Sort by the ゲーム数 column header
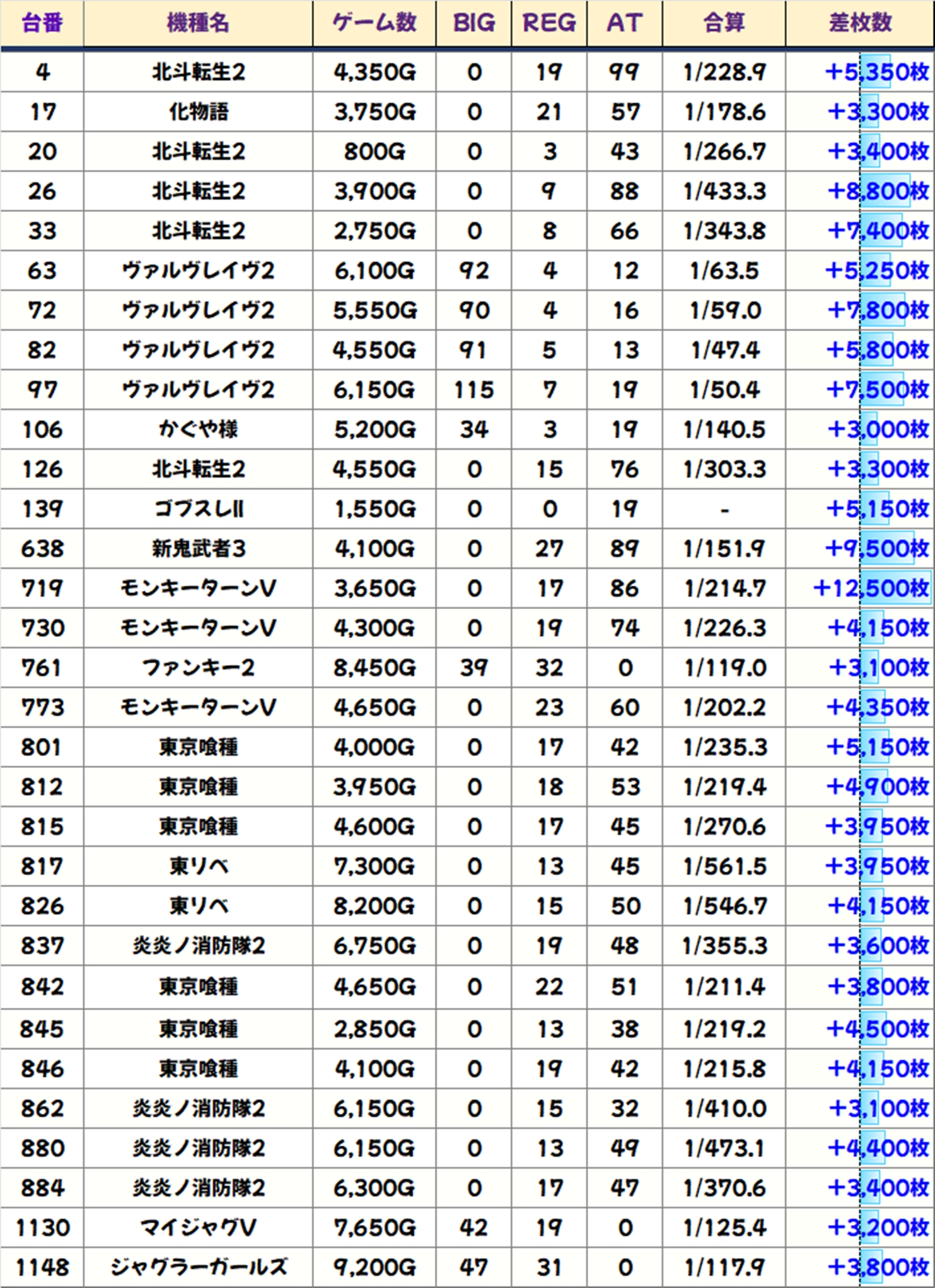Image resolution: width=935 pixels, height=1288 pixels. (375, 23)
